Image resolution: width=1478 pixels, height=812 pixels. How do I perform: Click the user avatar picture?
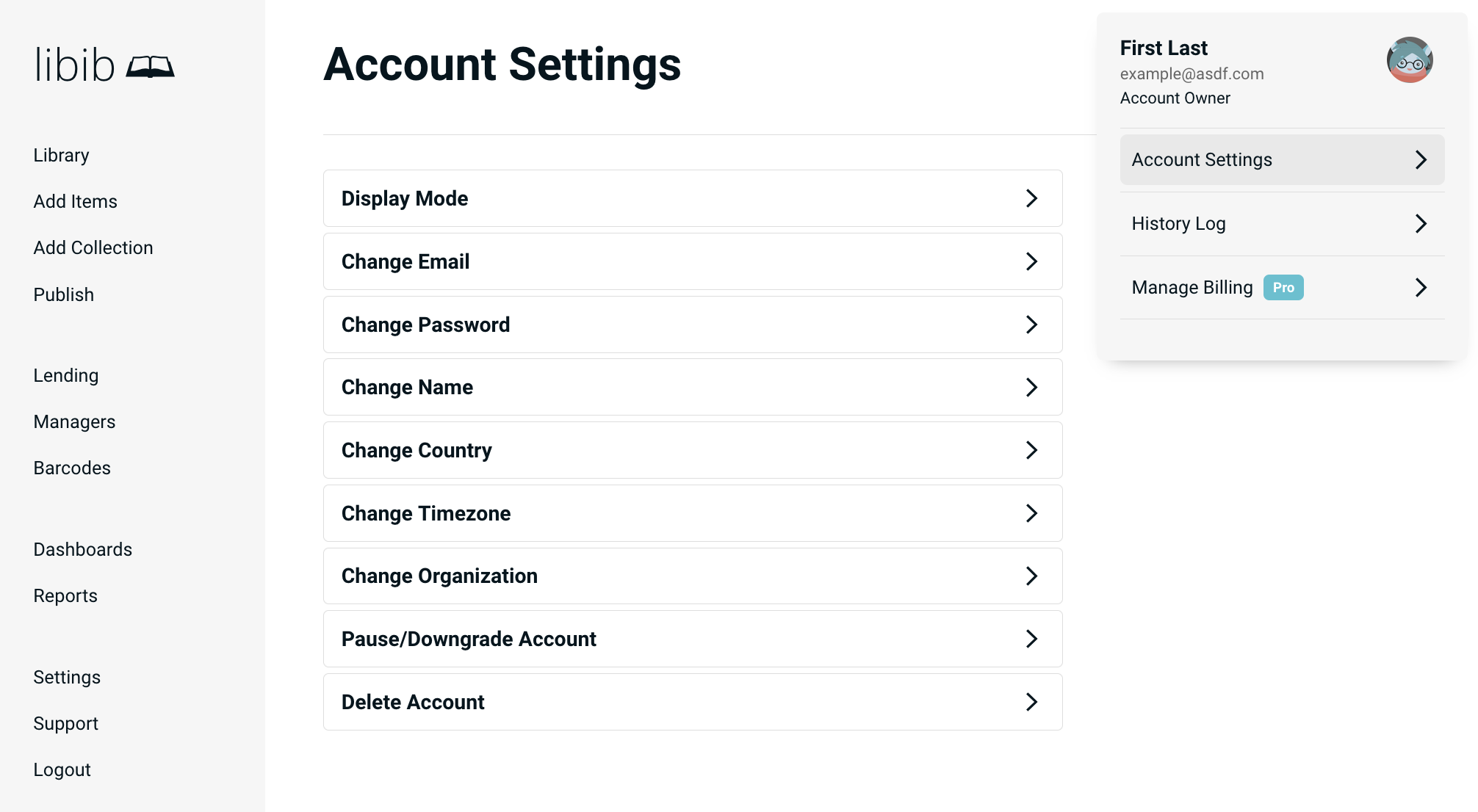[1409, 60]
